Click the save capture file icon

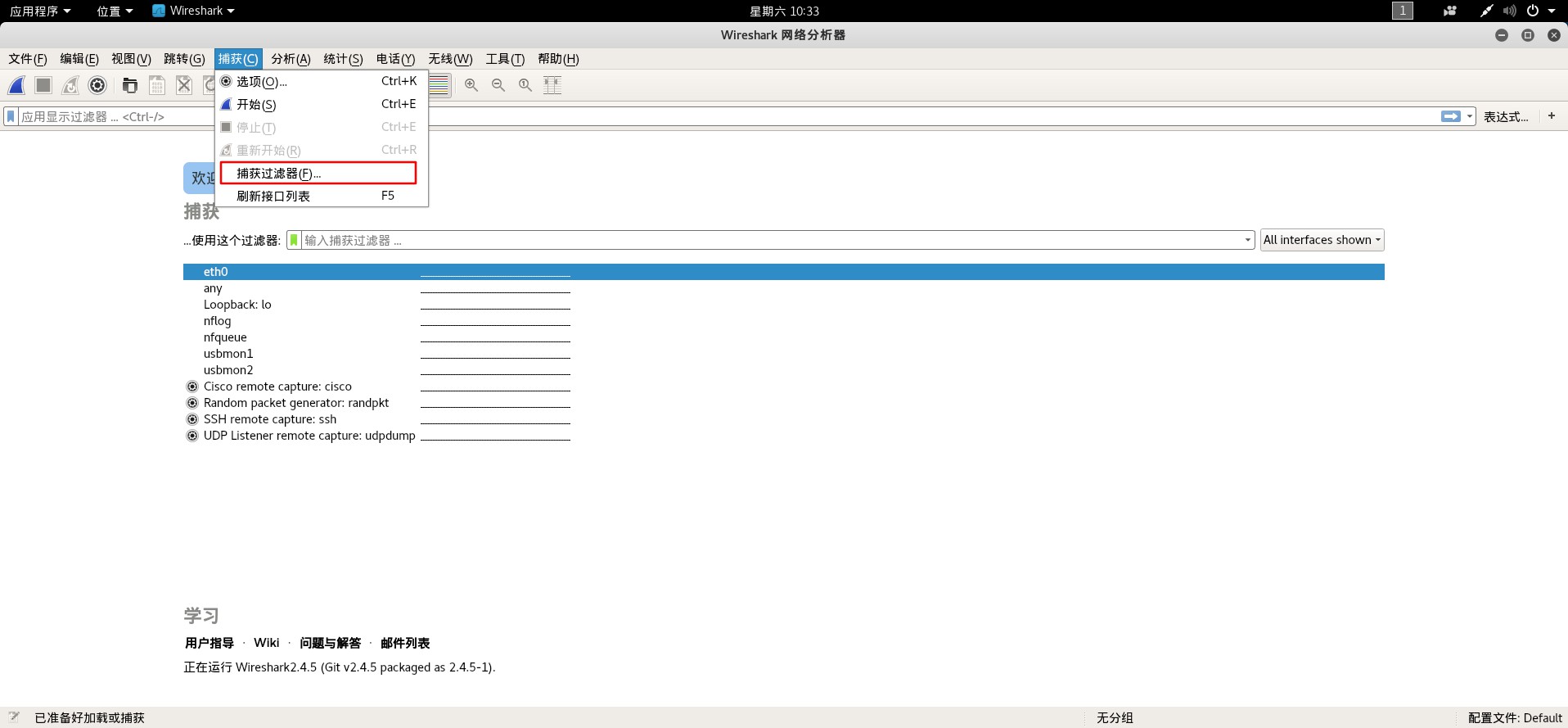(157, 85)
